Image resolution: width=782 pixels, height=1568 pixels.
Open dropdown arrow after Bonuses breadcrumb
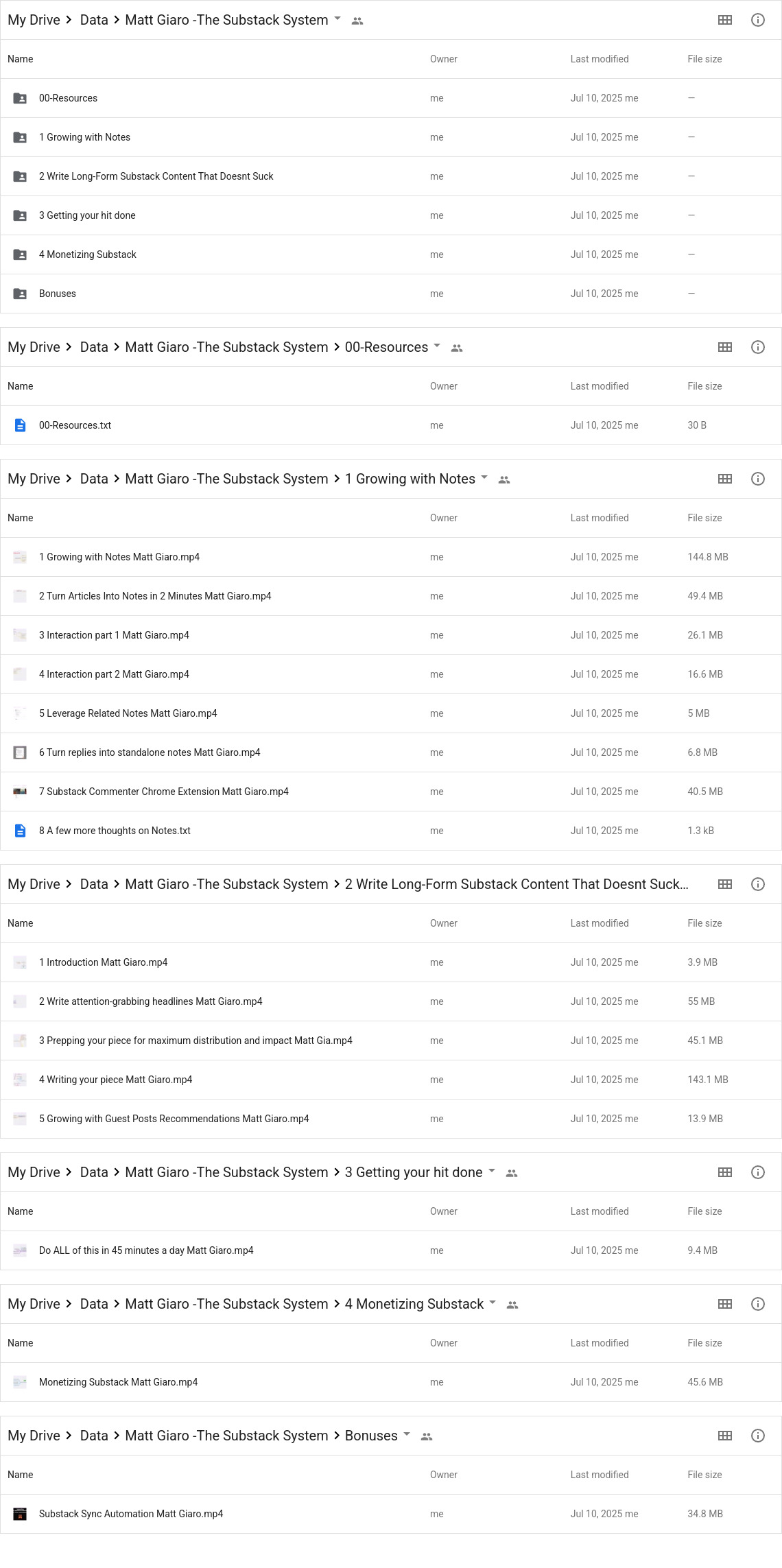[407, 1435]
